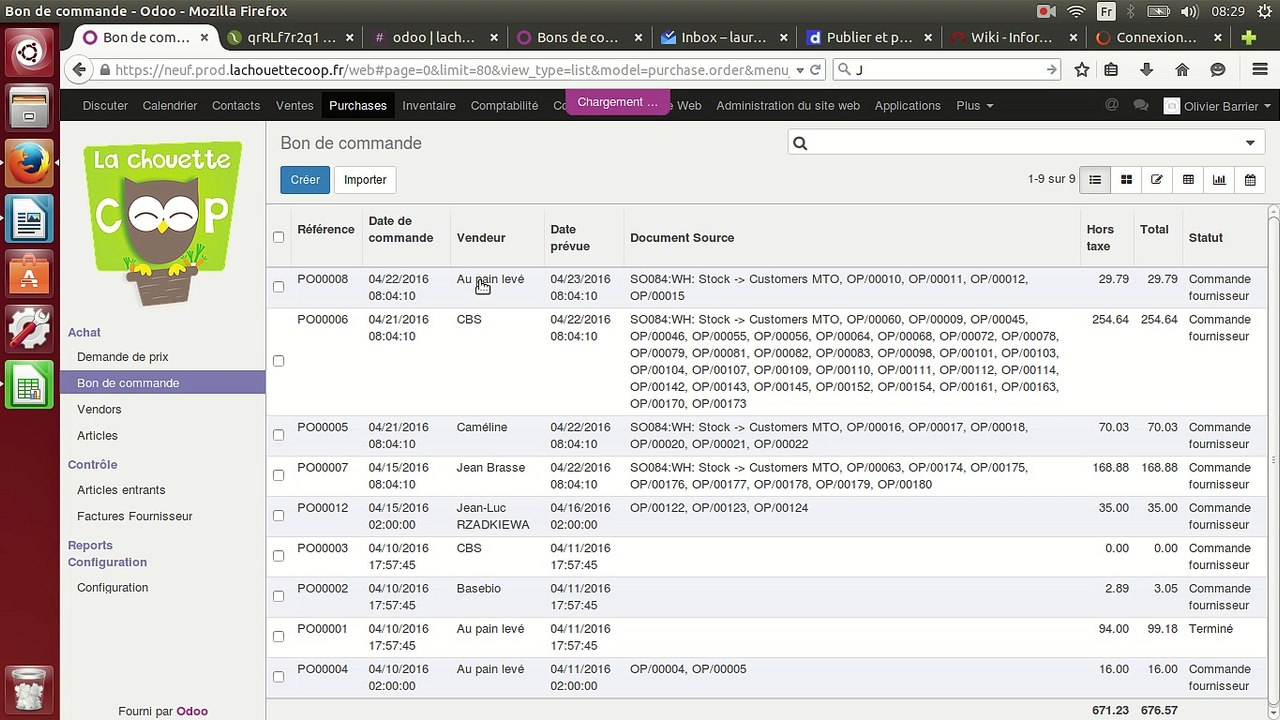The image size is (1280, 720).
Task: Switch to pivot table view
Action: coord(1188,180)
